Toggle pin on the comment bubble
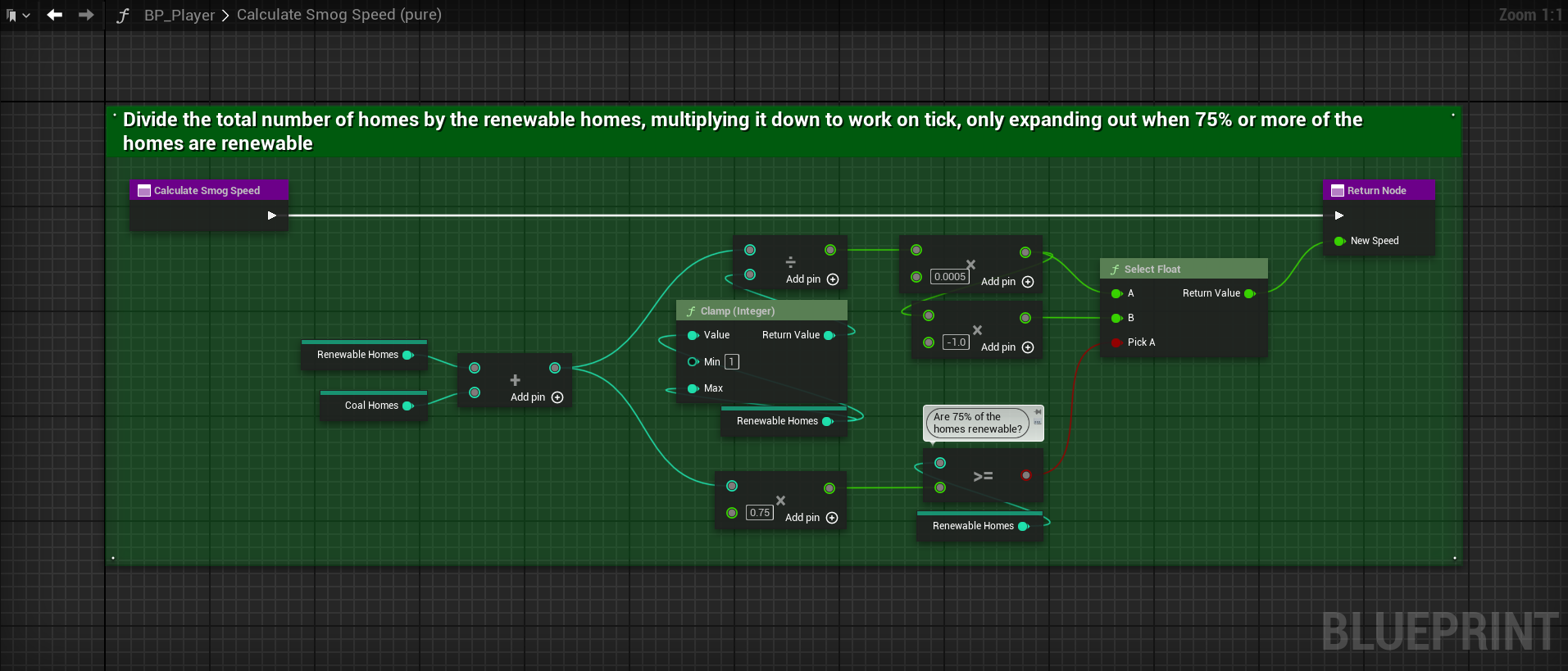The image size is (1568, 671). (x=1038, y=412)
